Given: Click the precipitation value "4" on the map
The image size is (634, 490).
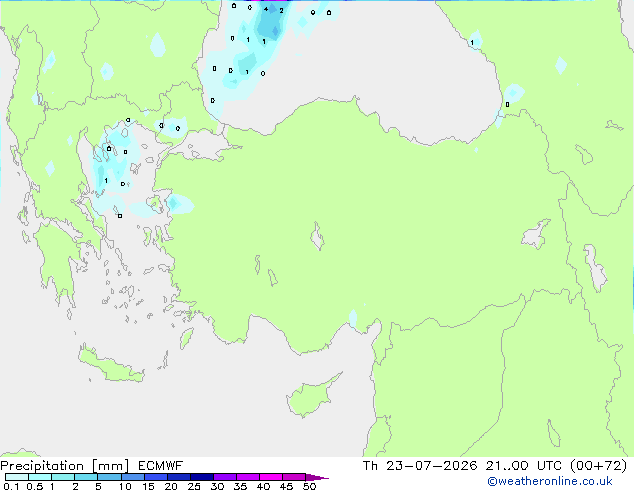Looking at the screenshot, I should (x=266, y=9).
